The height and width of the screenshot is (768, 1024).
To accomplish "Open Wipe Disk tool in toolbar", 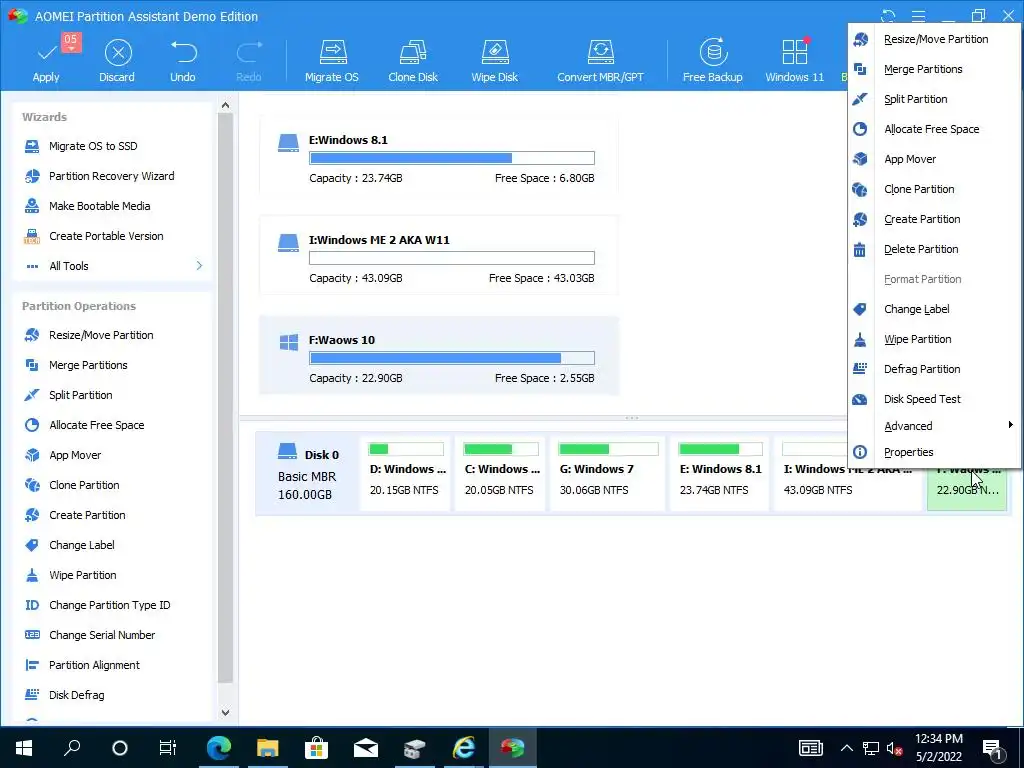I will click(494, 60).
